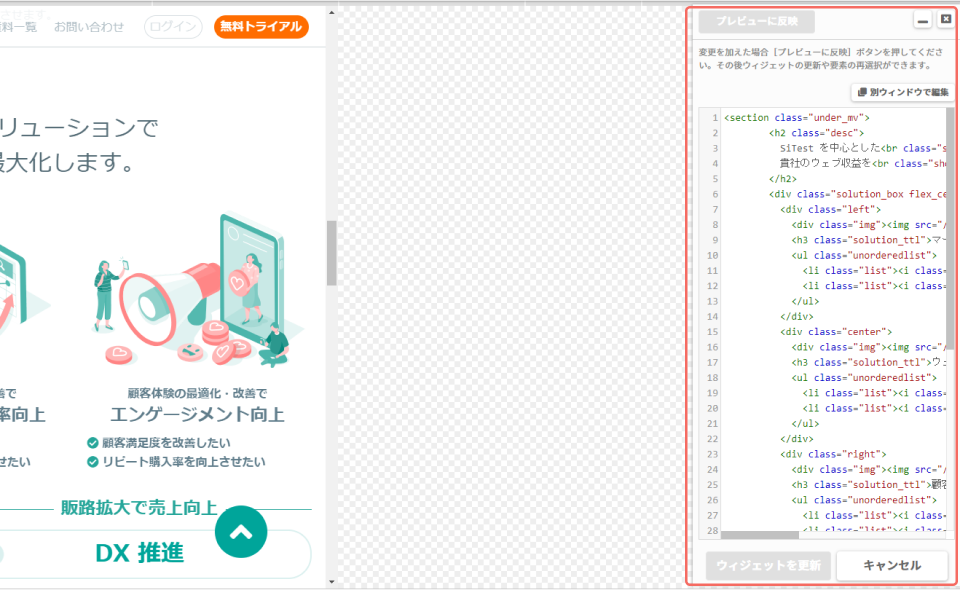Screen dimensions: 960x593
Task: Click the closing ul tag on line 13
Action: click(805, 301)
